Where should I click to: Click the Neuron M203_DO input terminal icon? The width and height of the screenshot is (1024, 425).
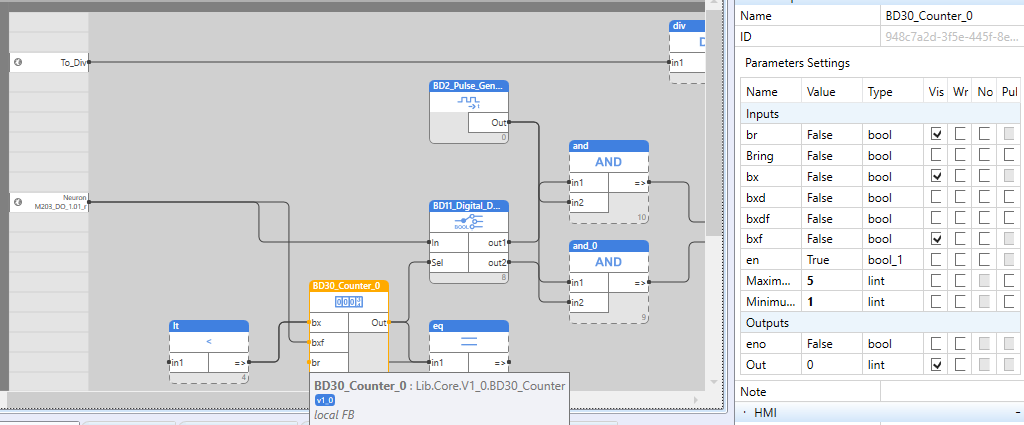pyautogui.click(x=18, y=202)
